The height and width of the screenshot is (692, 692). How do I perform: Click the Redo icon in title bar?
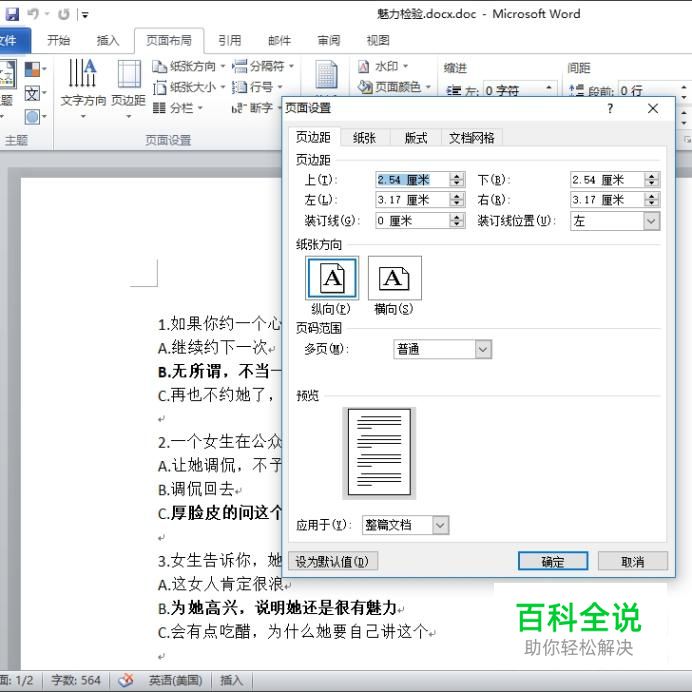[64, 15]
